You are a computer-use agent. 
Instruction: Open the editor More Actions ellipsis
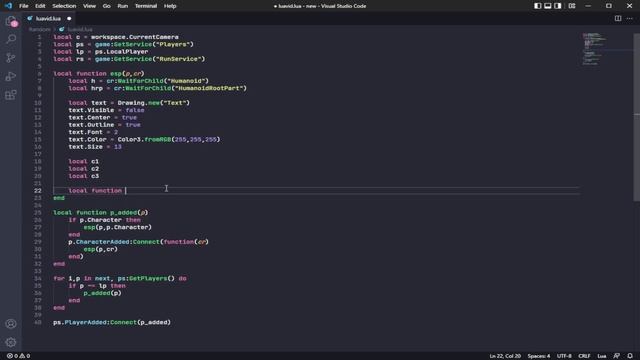(x=629, y=18)
